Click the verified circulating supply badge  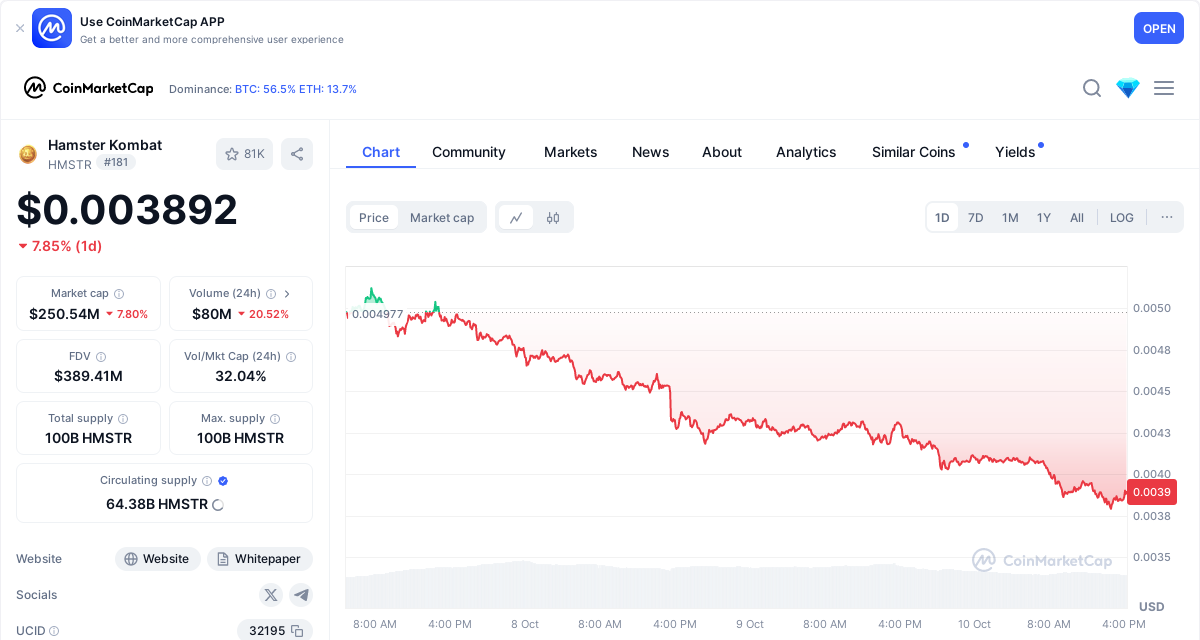click(x=223, y=481)
